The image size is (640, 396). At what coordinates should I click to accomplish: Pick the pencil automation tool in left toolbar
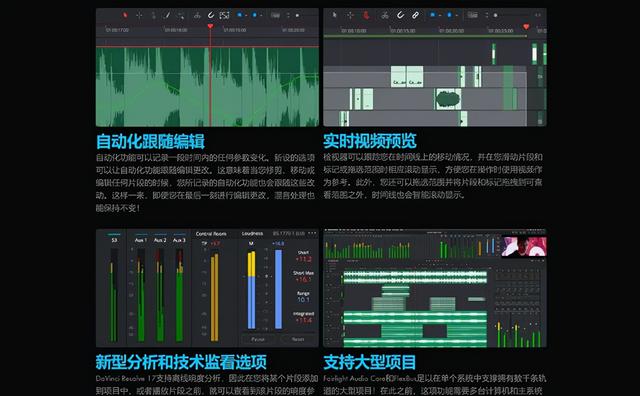coord(167,15)
